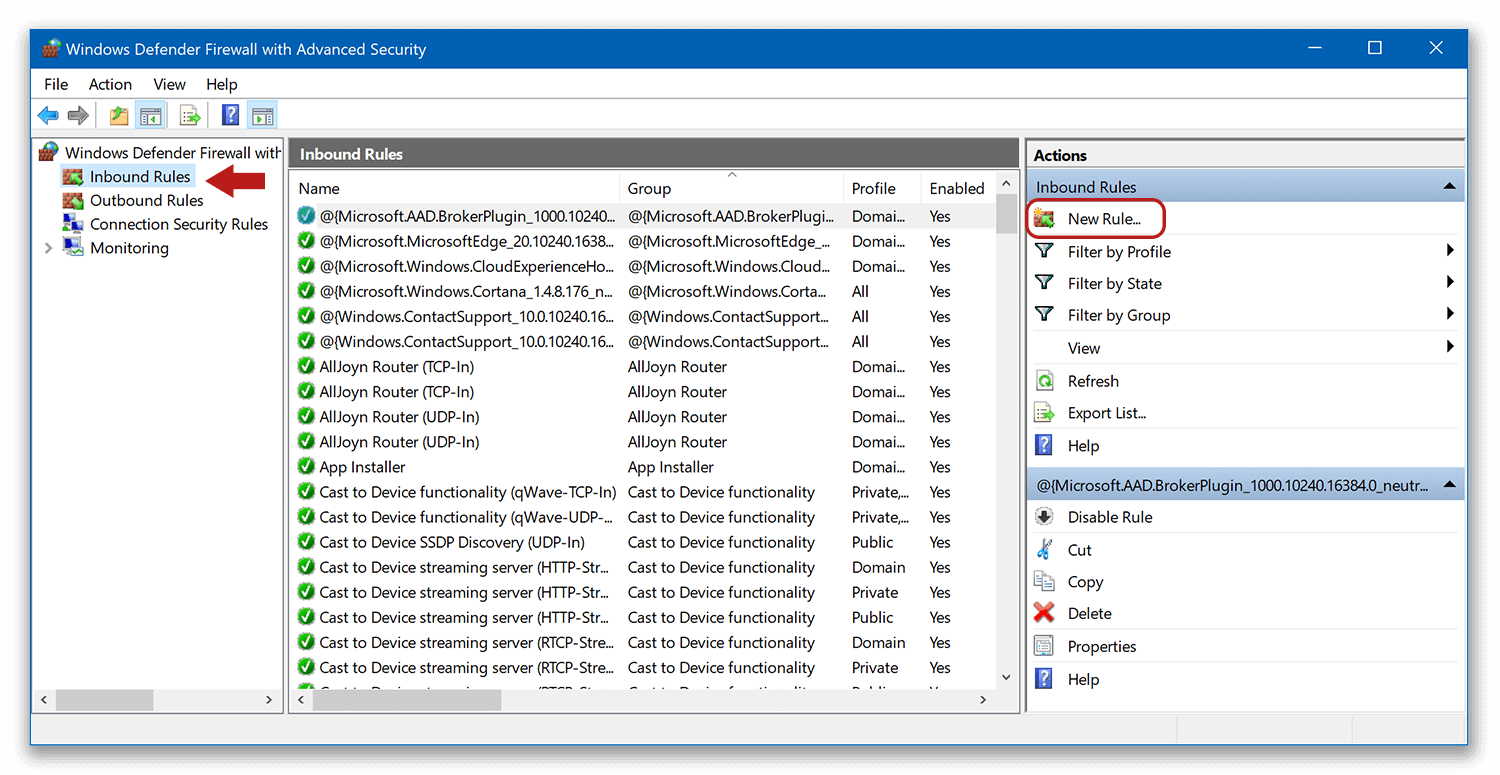The width and height of the screenshot is (1500, 775).
Task: Click the Back arrow toolbar icon
Action: [48, 116]
